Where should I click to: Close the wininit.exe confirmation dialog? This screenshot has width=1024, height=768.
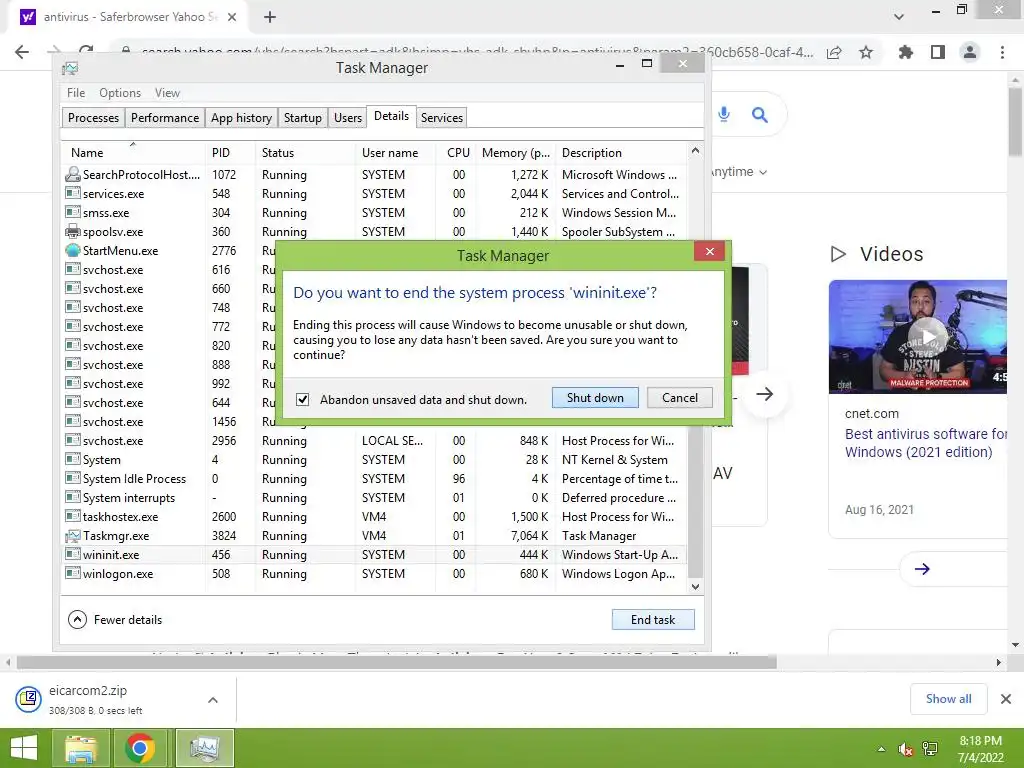coord(710,251)
